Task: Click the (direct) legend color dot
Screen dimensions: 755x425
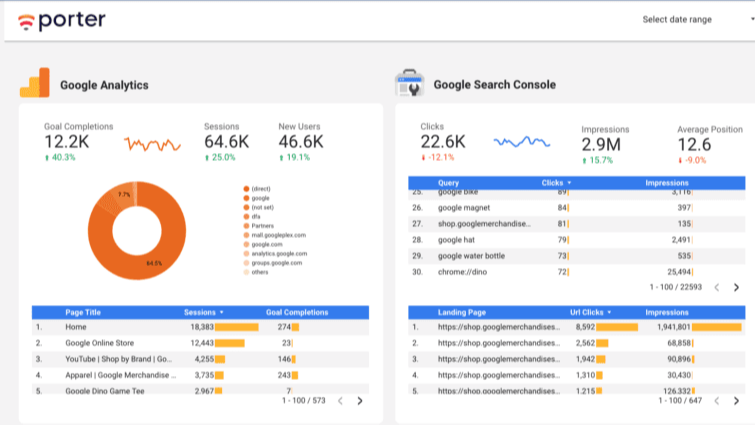Action: (x=246, y=189)
